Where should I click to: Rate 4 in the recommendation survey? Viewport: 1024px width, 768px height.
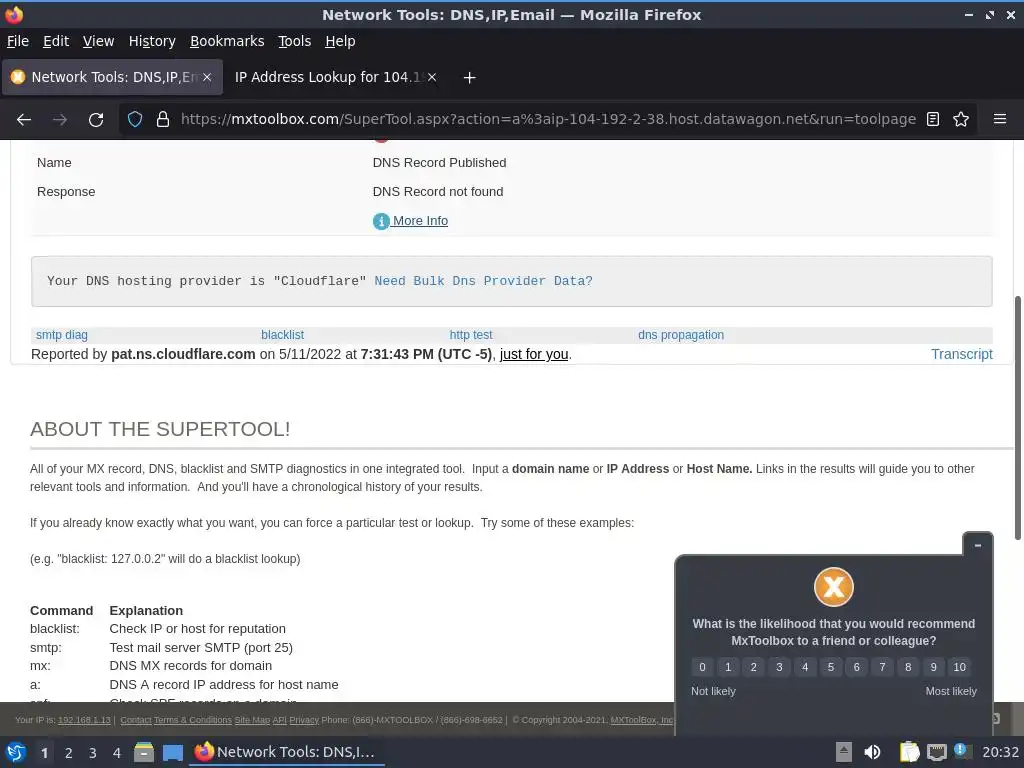(x=805, y=667)
